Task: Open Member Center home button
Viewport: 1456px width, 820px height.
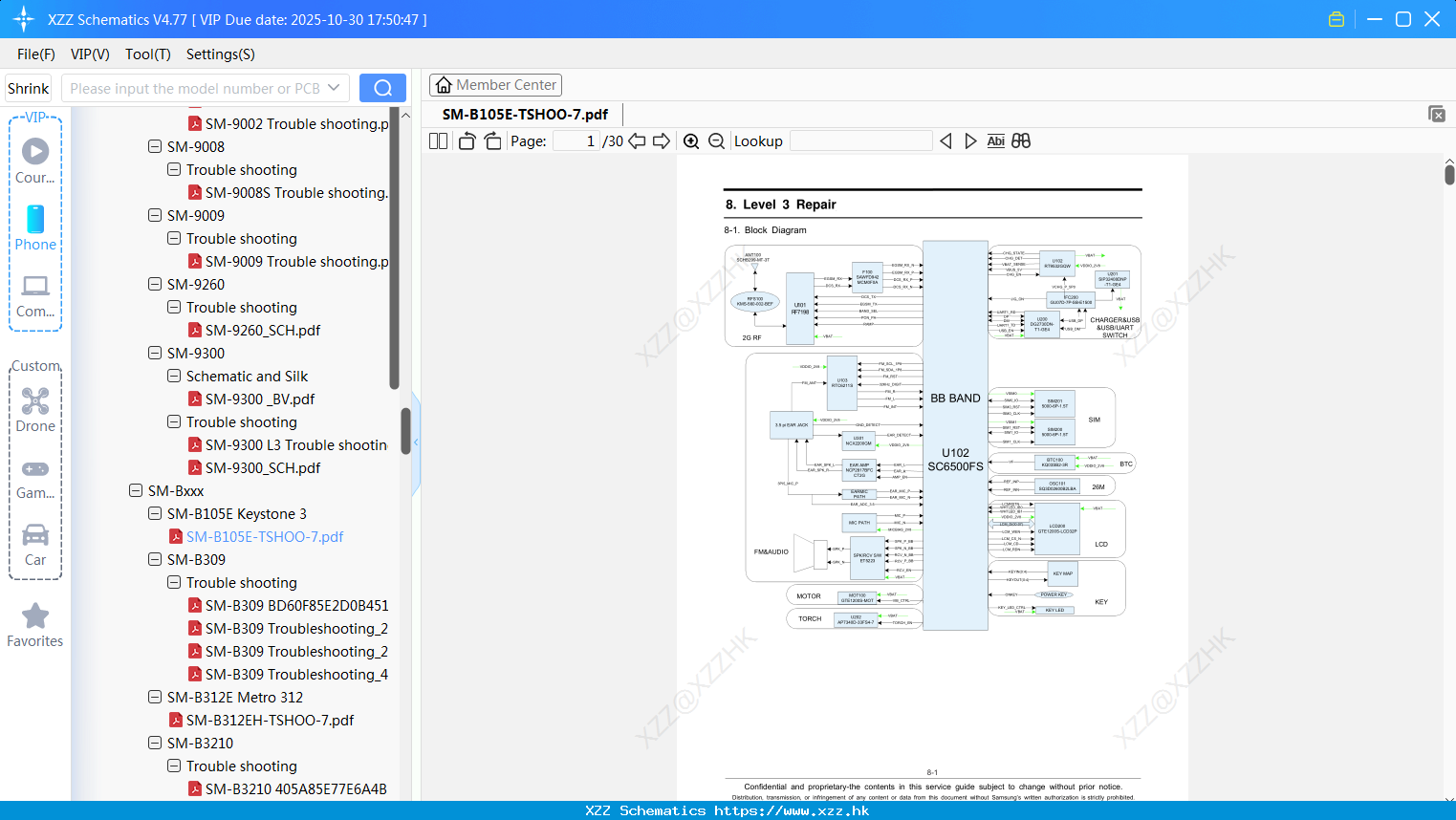Action: point(495,85)
